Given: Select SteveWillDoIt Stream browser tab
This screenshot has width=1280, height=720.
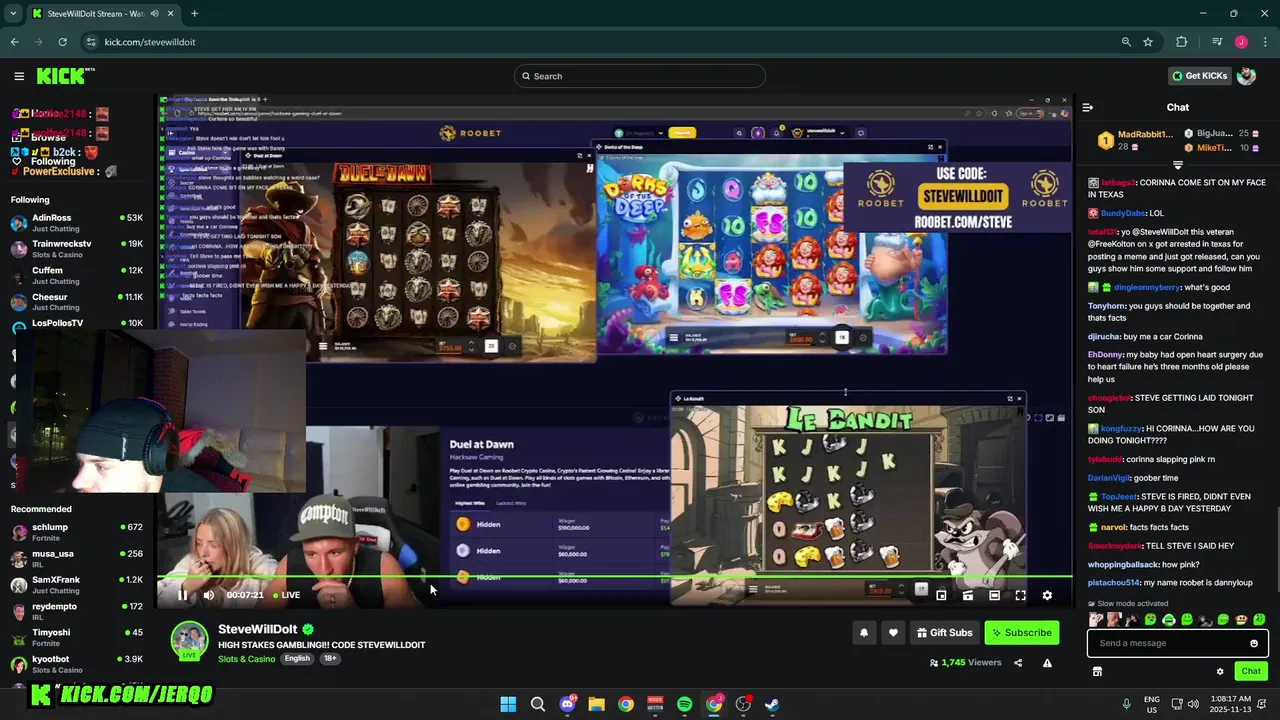Looking at the screenshot, I should [102, 14].
